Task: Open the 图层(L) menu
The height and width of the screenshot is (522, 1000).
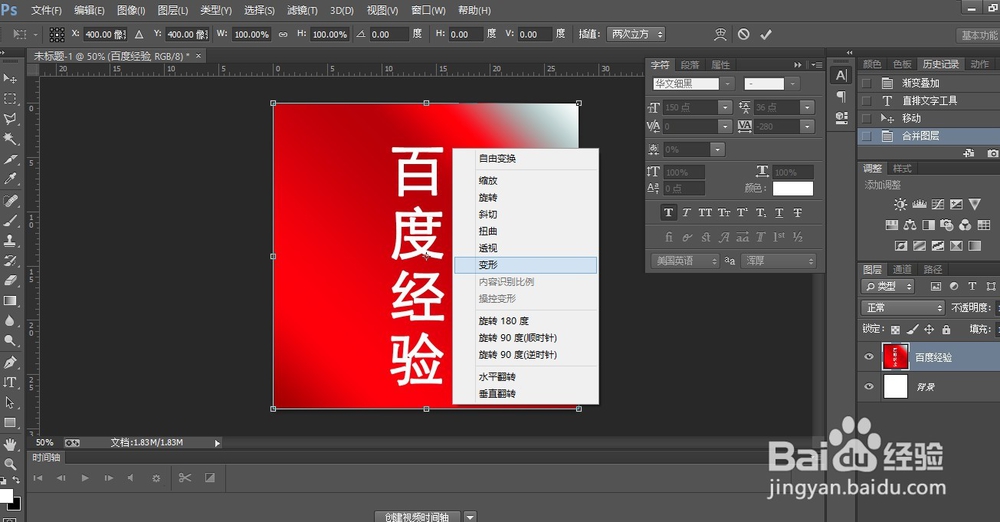Action: pyautogui.click(x=172, y=11)
